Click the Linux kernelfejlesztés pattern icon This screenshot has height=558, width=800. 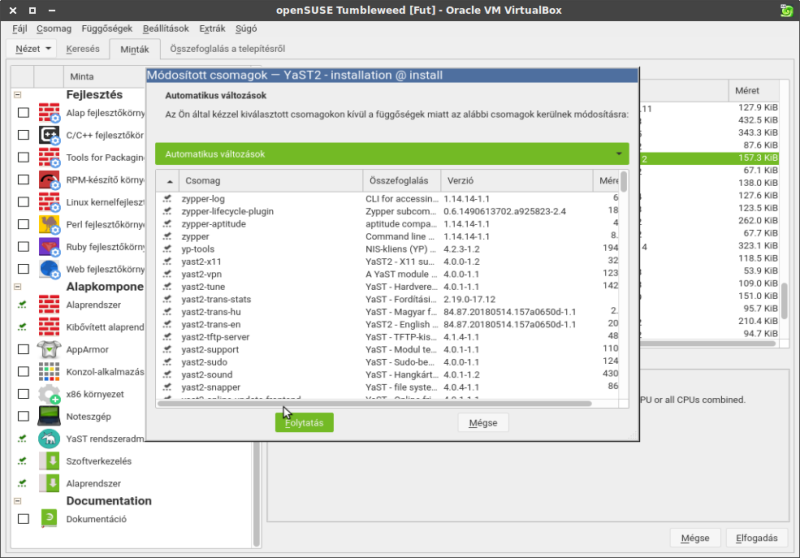click(49, 202)
